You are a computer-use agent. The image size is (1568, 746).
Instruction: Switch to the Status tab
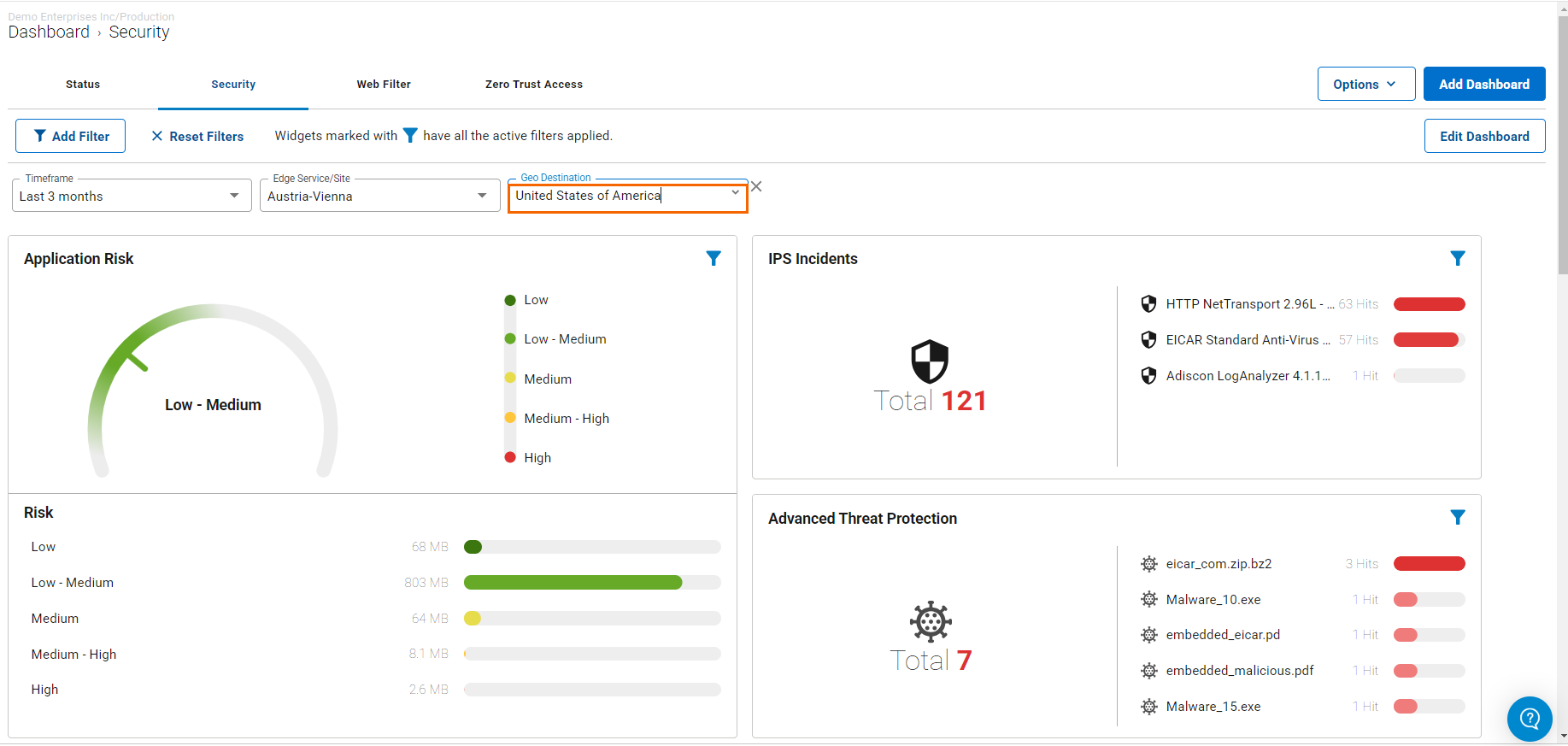pyautogui.click(x=83, y=84)
